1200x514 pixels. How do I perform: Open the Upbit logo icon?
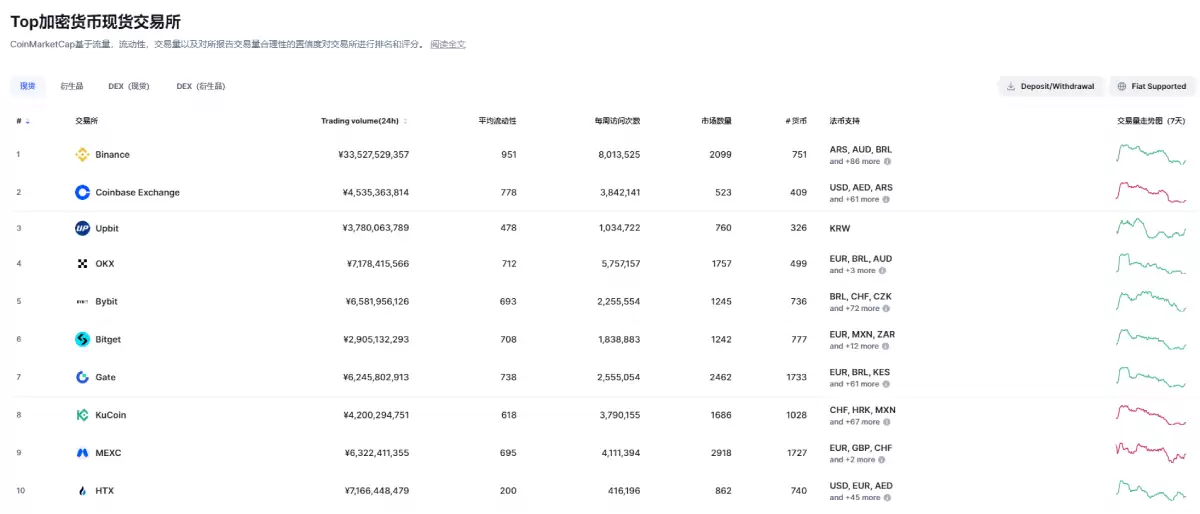(x=82, y=228)
